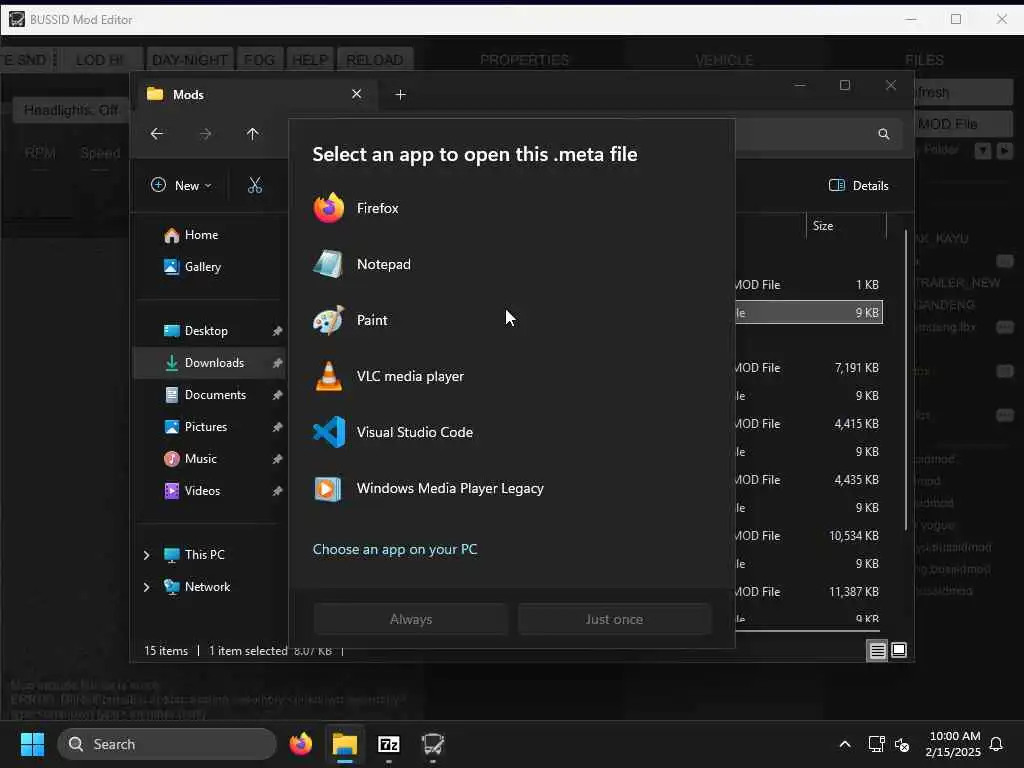Select the 1 KB MOD File row
Image resolution: width=1024 pixels, height=768 pixels.
(x=808, y=285)
